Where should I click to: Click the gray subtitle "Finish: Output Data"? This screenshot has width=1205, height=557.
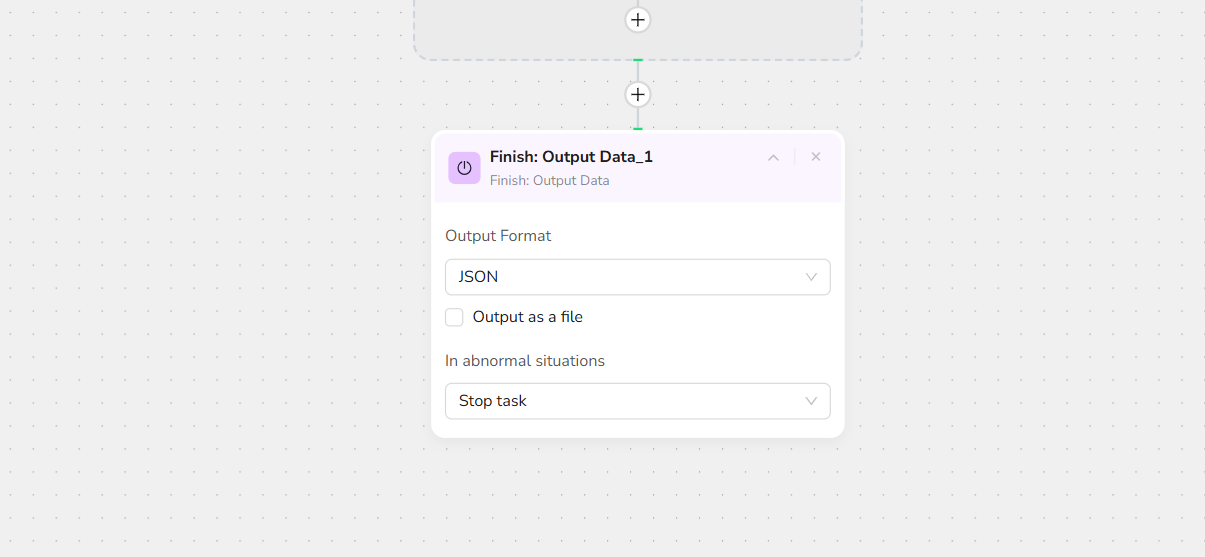click(549, 181)
